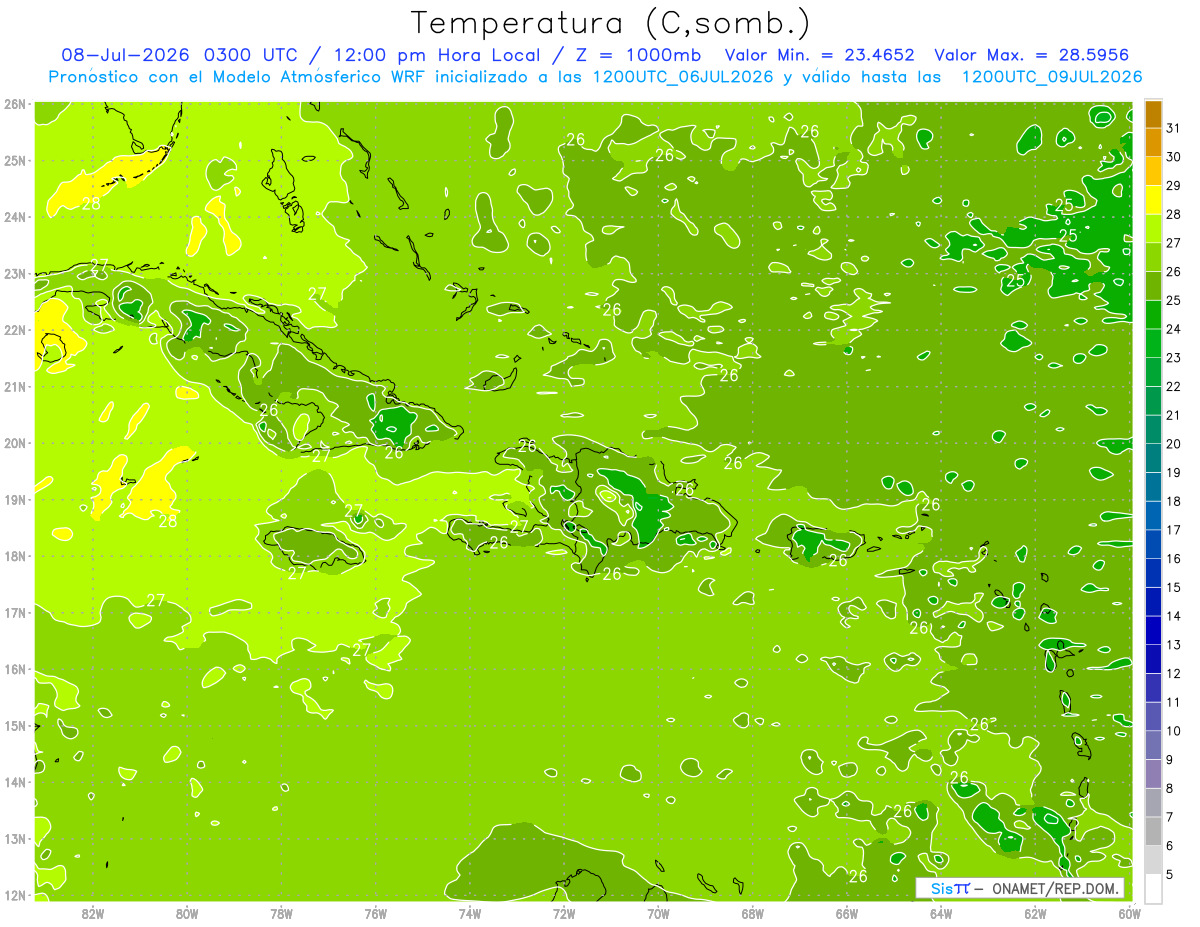Viewport: 1200px width, 927px height.
Task: Click the 'SisTT - ONAMET/REP.DOM.' credit label
Action: pos(1020,888)
